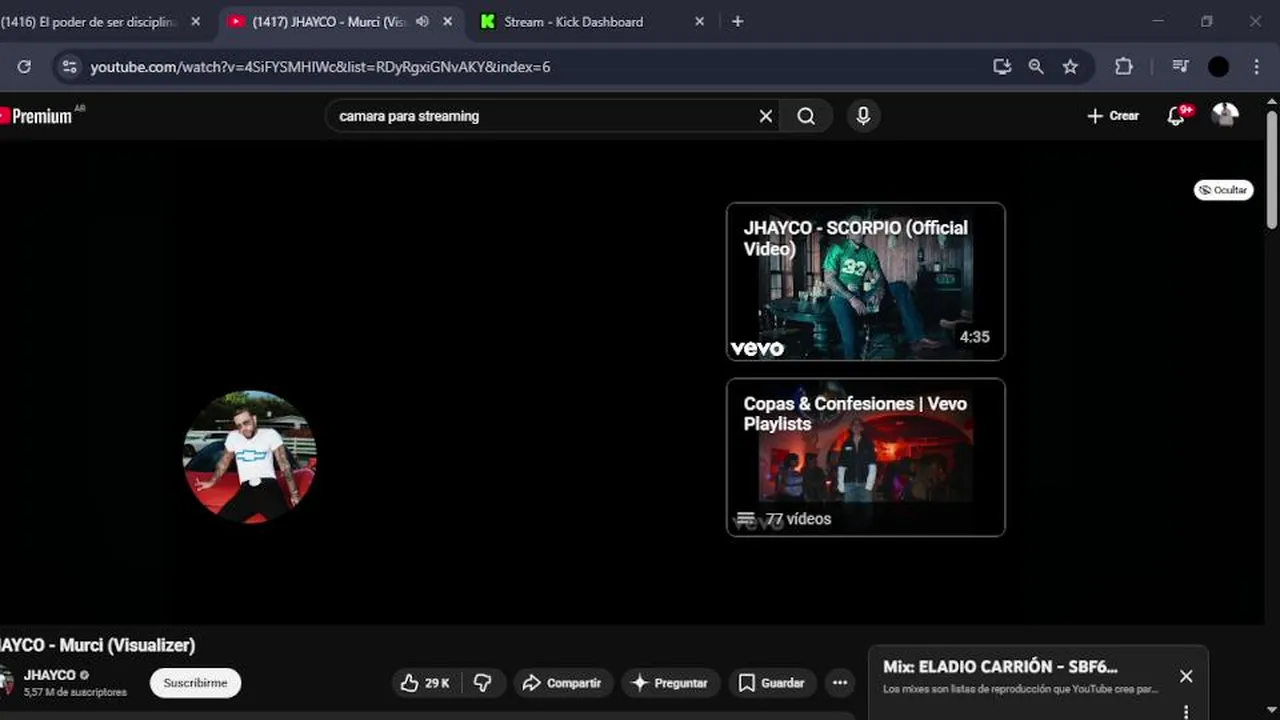Start voice search with microphone icon
Viewport: 1280px width, 720px height.
pyautogui.click(x=863, y=116)
